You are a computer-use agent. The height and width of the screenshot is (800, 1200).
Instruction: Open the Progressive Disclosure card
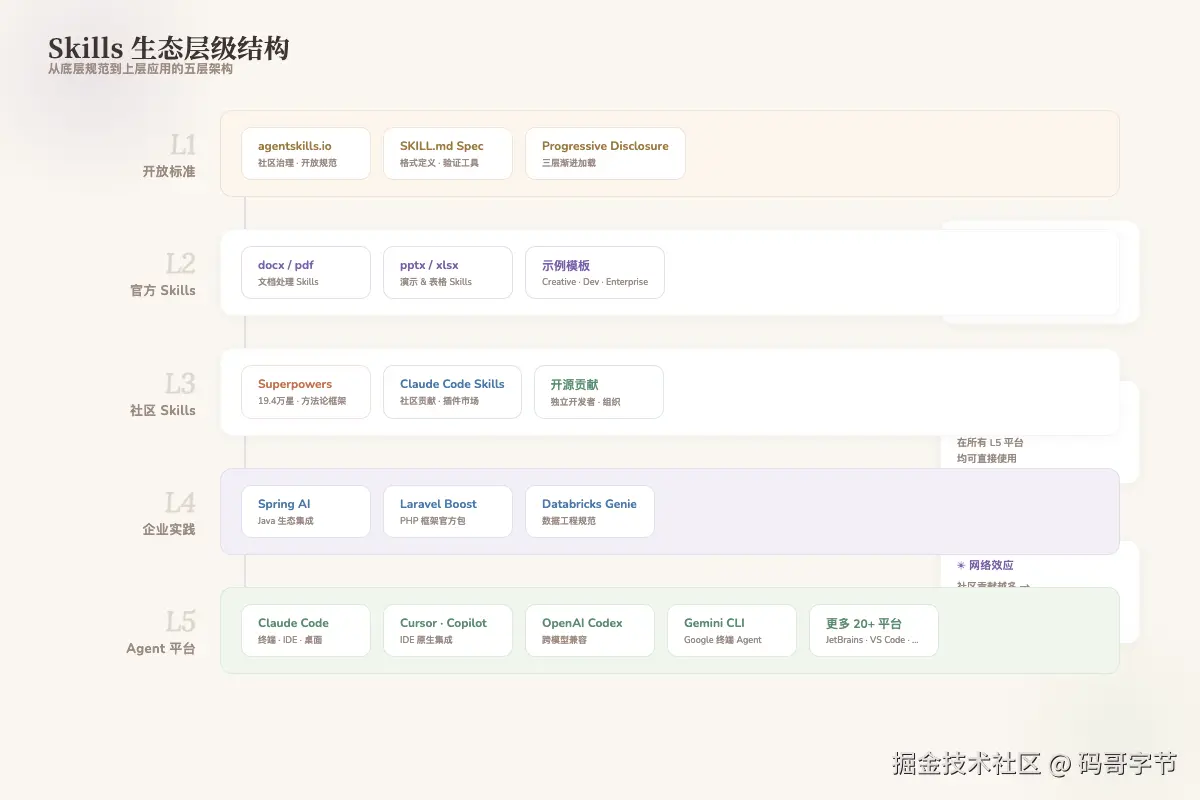[x=605, y=153]
